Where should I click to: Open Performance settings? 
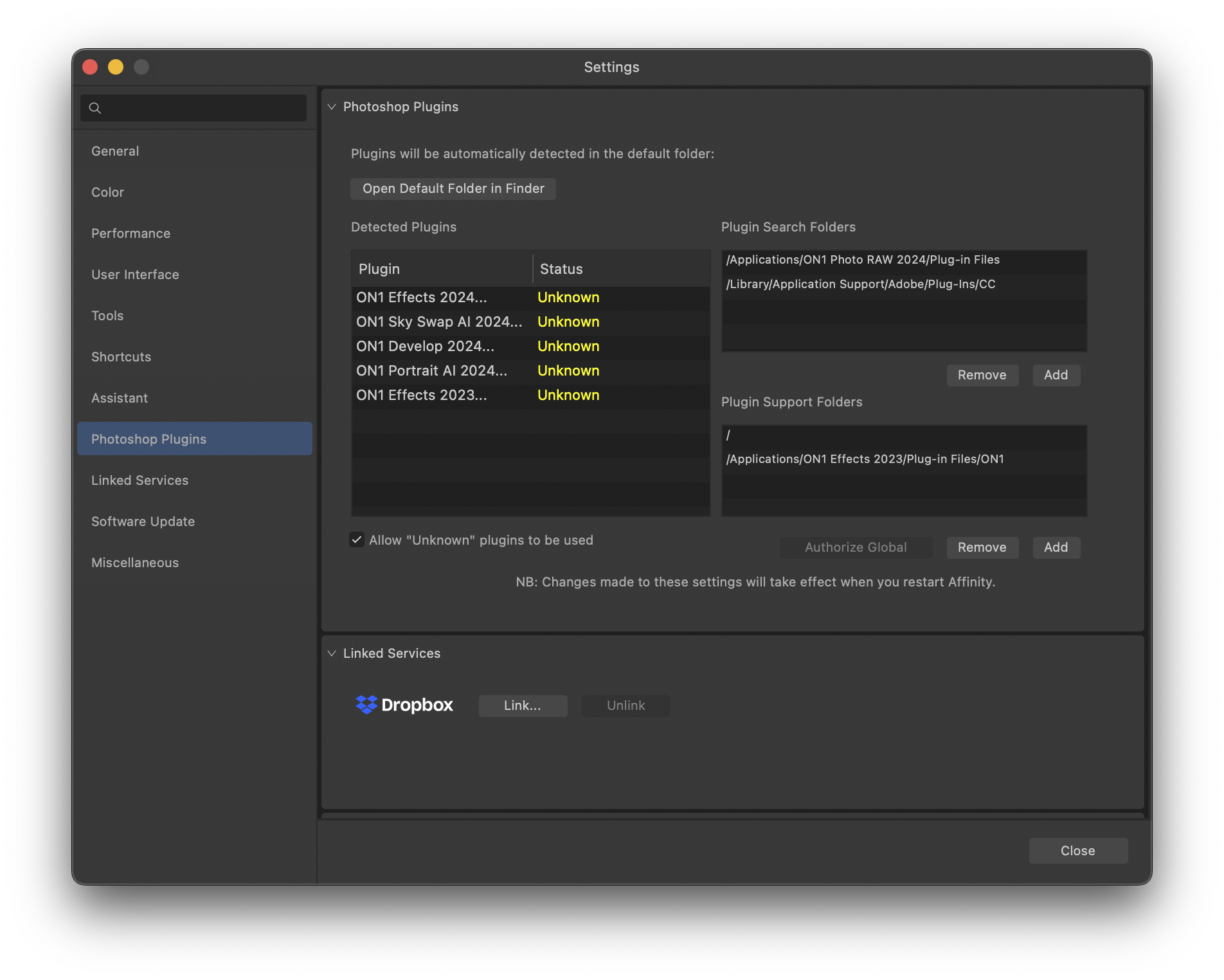(x=194, y=233)
